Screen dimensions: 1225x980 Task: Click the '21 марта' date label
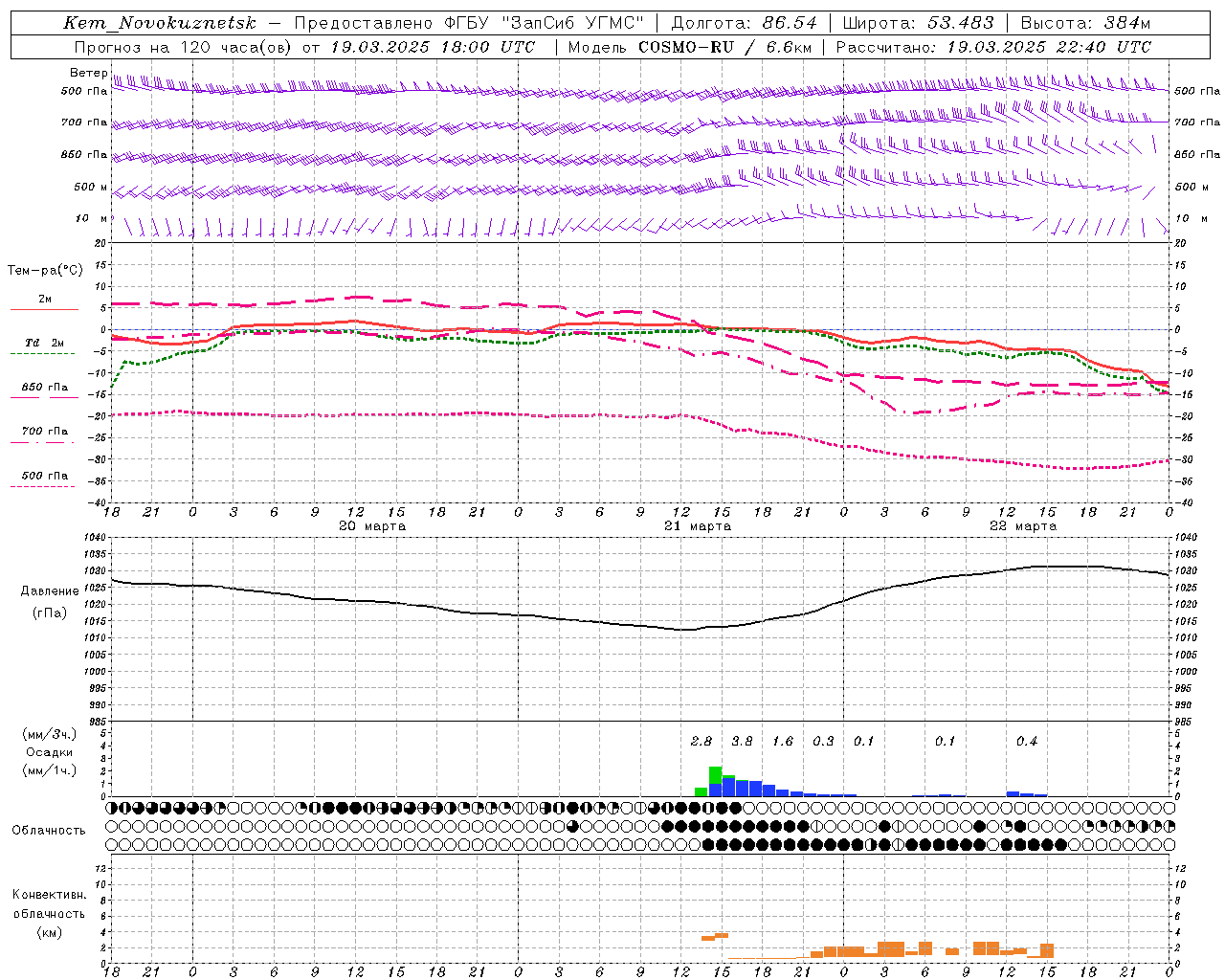(x=698, y=526)
